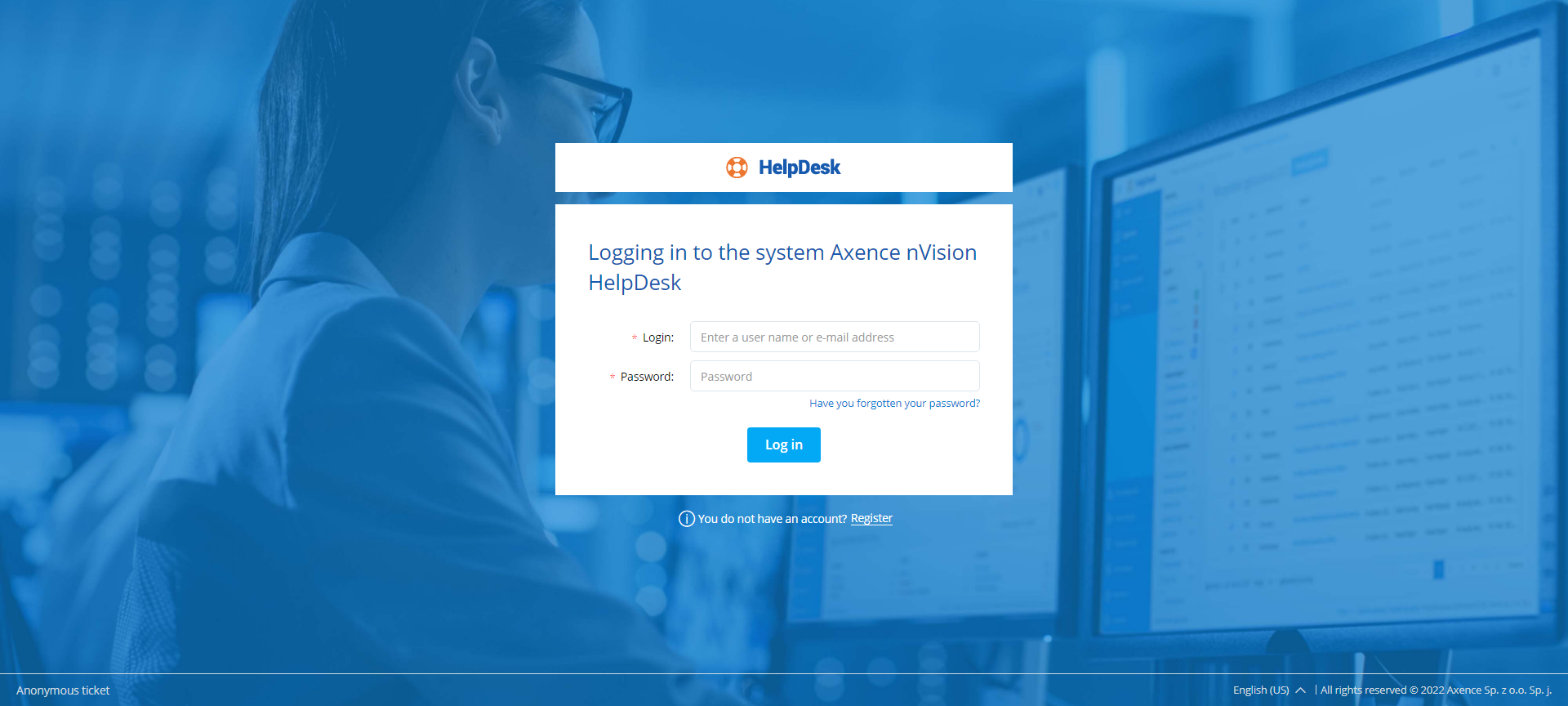Image resolution: width=1568 pixels, height=706 pixels.
Task: Click the red asterisk beside Password
Action: coord(612,377)
